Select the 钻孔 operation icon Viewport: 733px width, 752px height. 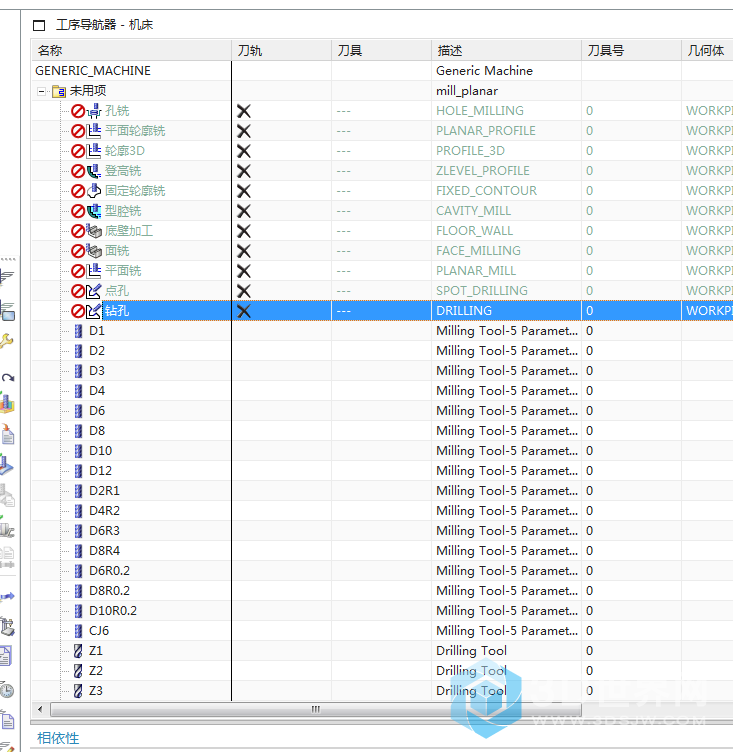point(94,311)
